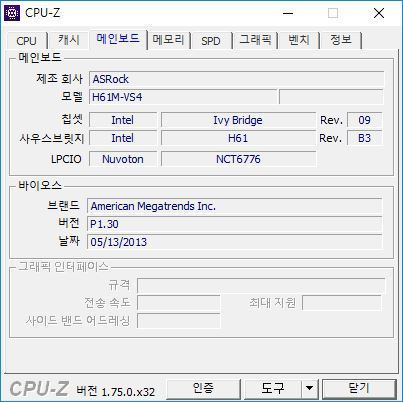The height and width of the screenshot is (402, 403).
Task: Switch to the CPU tab
Action: click(26, 41)
